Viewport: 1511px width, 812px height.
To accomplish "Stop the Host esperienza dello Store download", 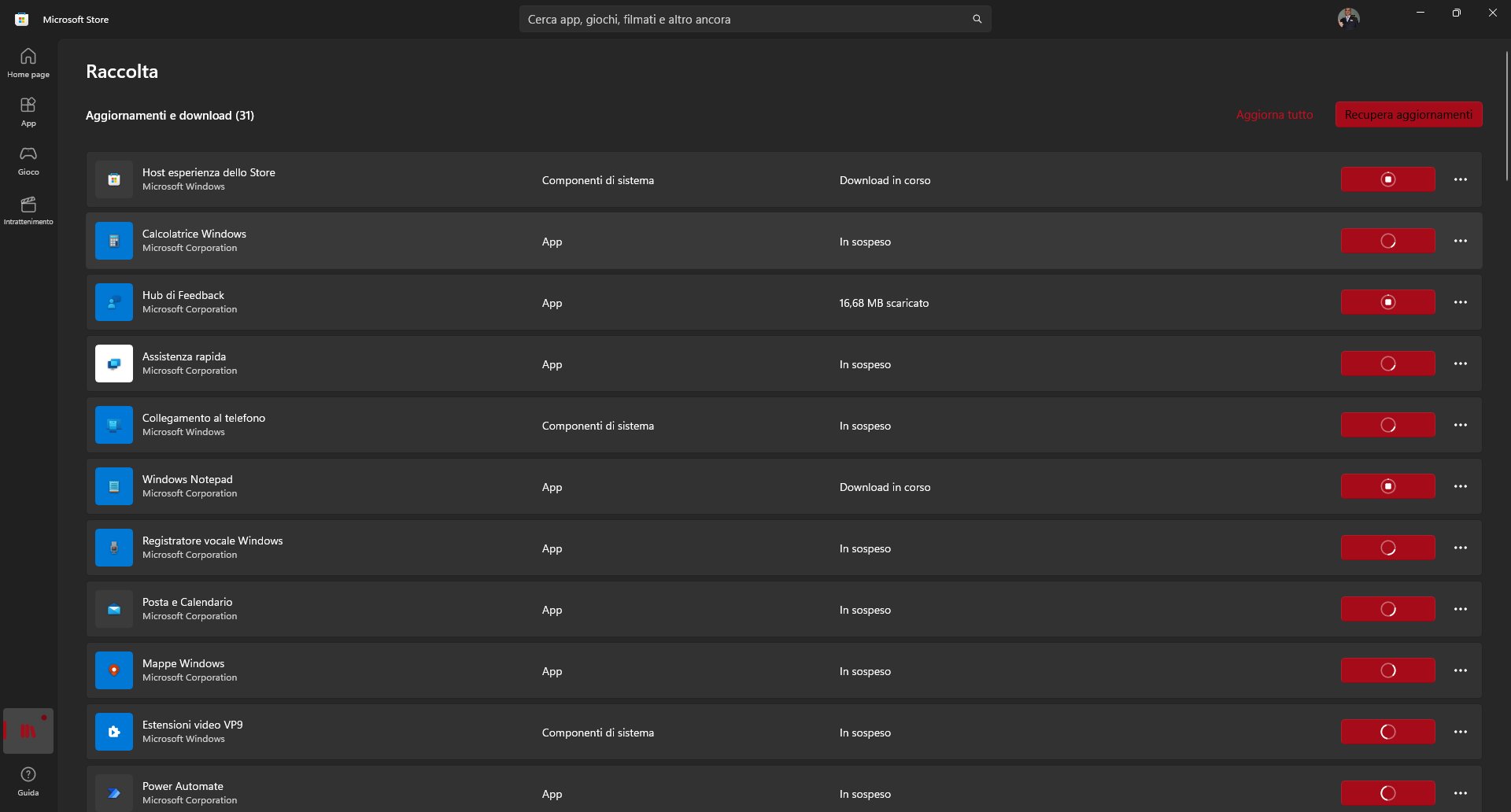I will 1387,179.
